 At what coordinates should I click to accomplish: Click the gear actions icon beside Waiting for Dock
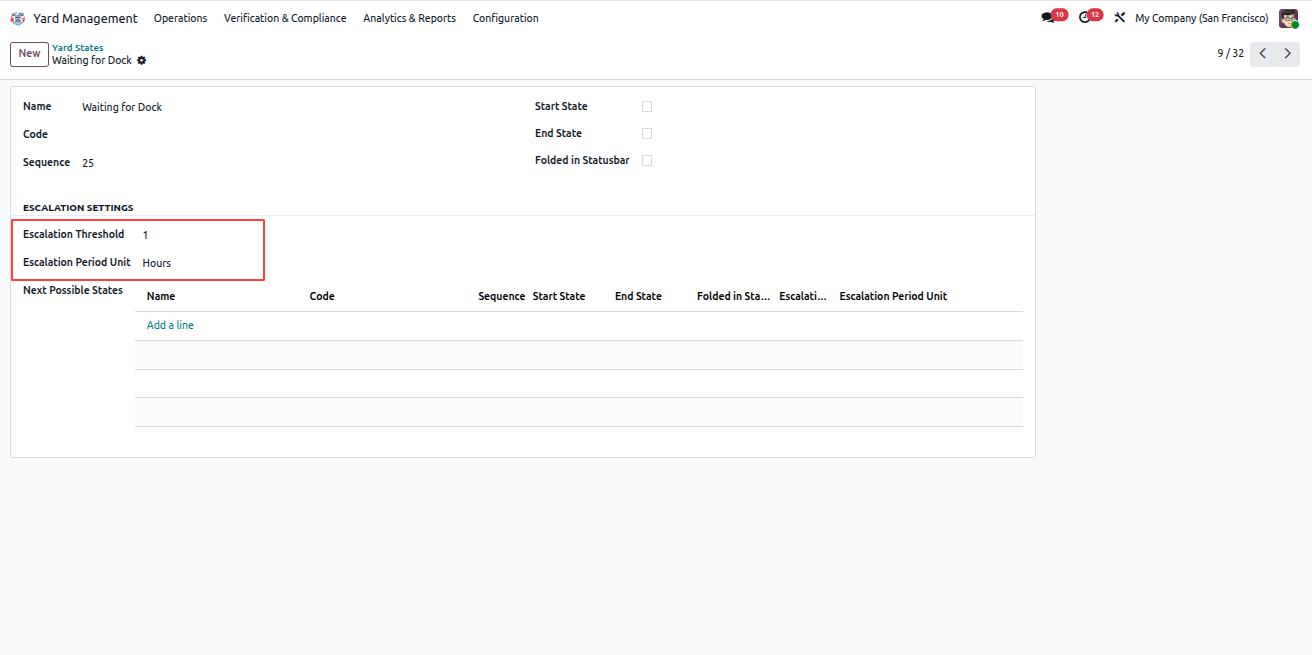[x=141, y=61]
